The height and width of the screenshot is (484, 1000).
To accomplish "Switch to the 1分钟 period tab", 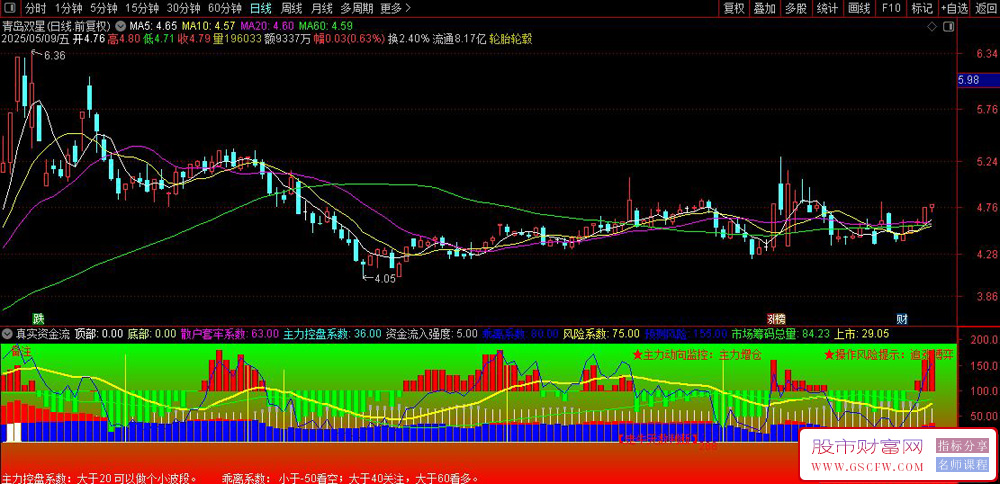I will click(68, 8).
